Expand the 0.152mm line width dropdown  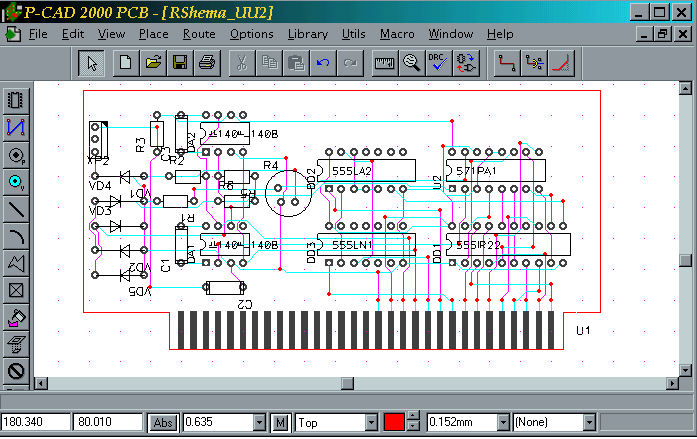point(503,423)
